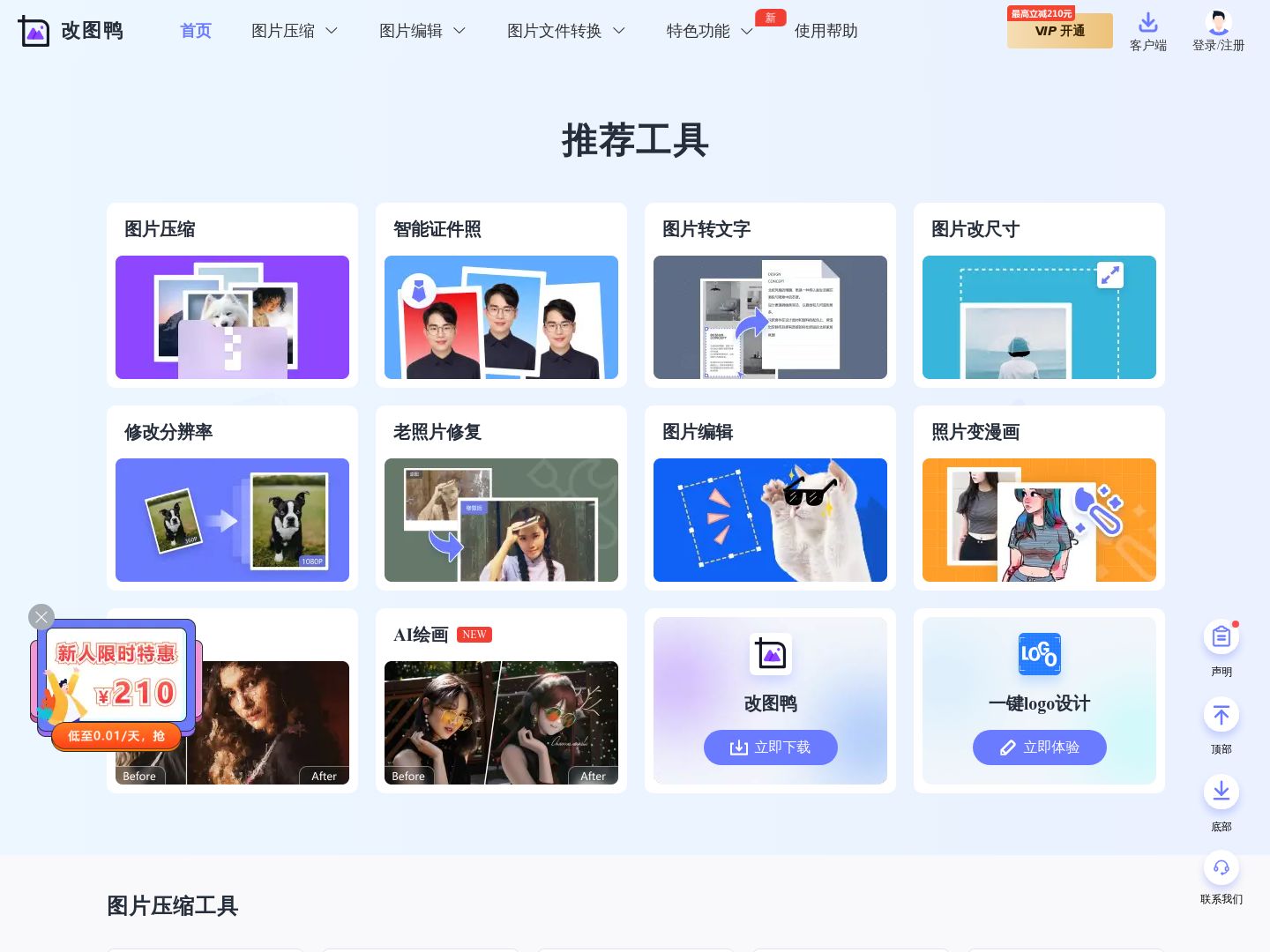This screenshot has height=952, width=1270.
Task: Click the 图片压缩 card title
Action: point(160,229)
